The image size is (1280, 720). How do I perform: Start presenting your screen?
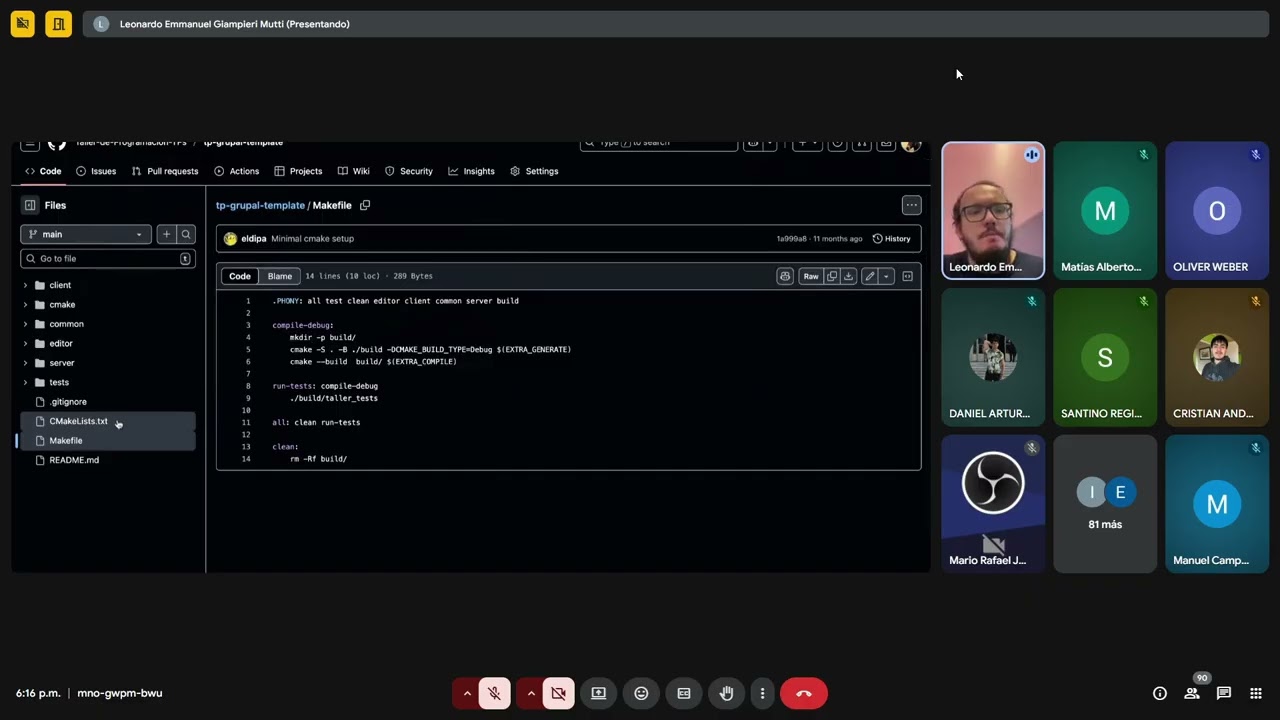point(599,693)
